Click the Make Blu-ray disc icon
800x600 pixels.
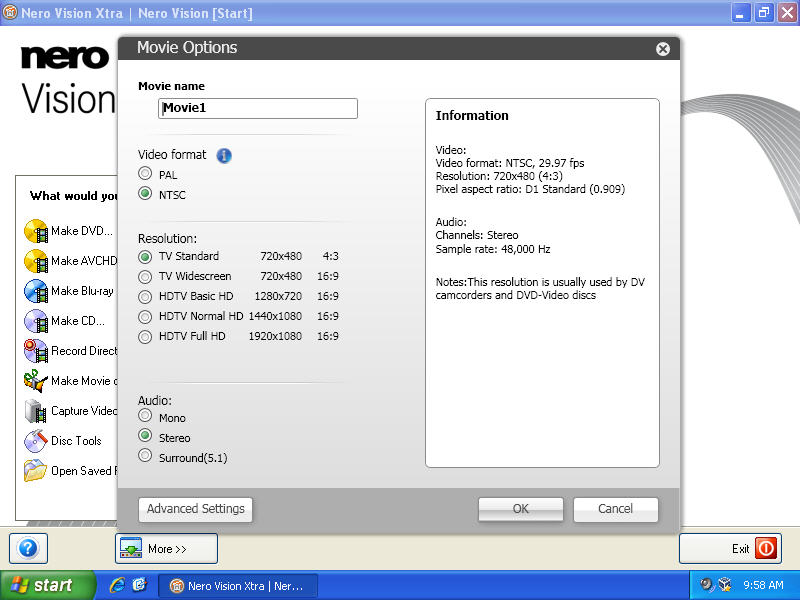click(x=36, y=291)
